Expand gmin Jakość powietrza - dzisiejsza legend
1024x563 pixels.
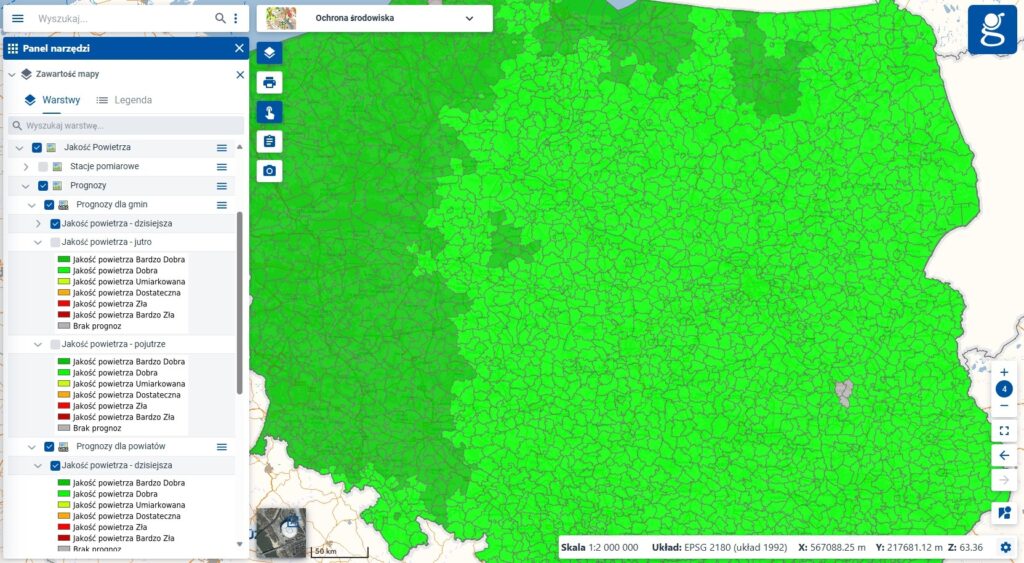(x=38, y=223)
